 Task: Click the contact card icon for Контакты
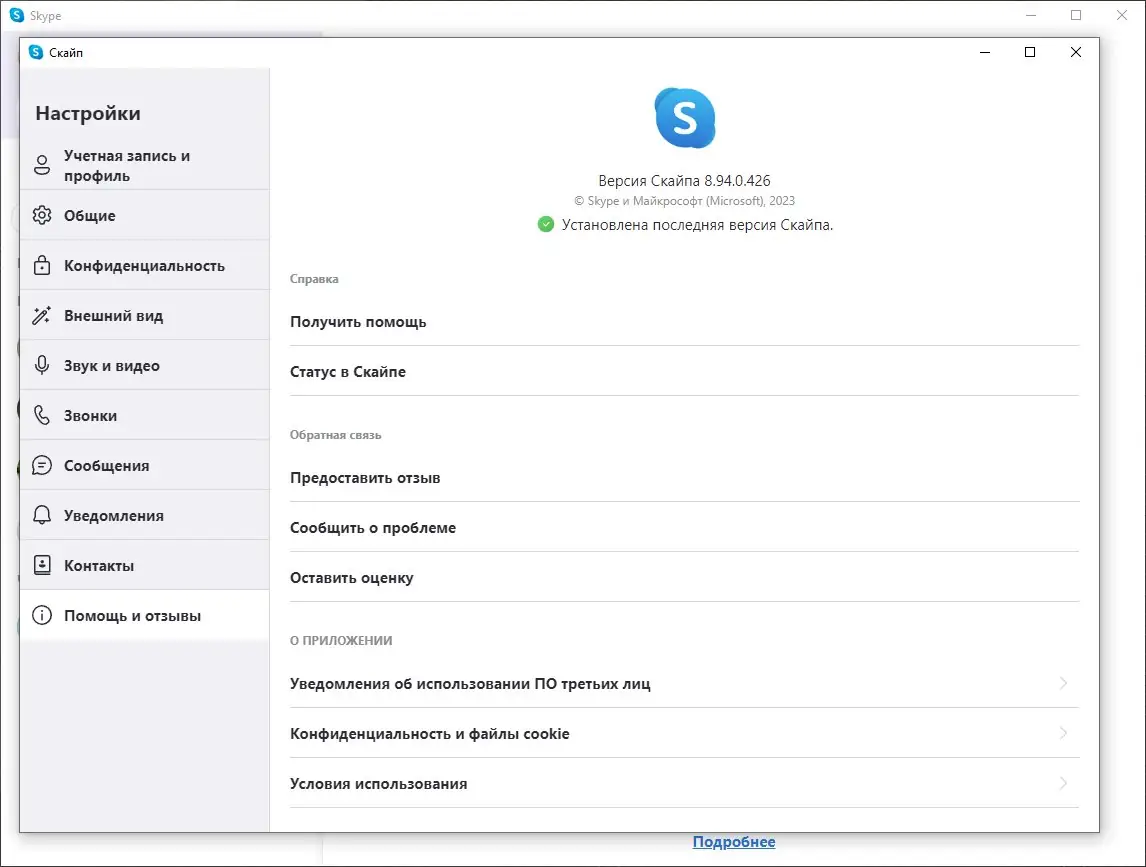(42, 565)
